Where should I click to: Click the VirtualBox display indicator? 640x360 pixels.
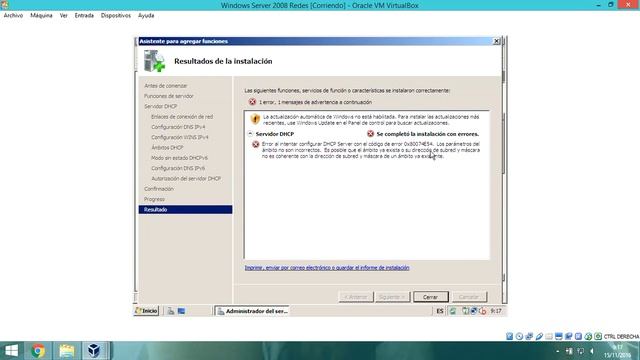pos(559,336)
